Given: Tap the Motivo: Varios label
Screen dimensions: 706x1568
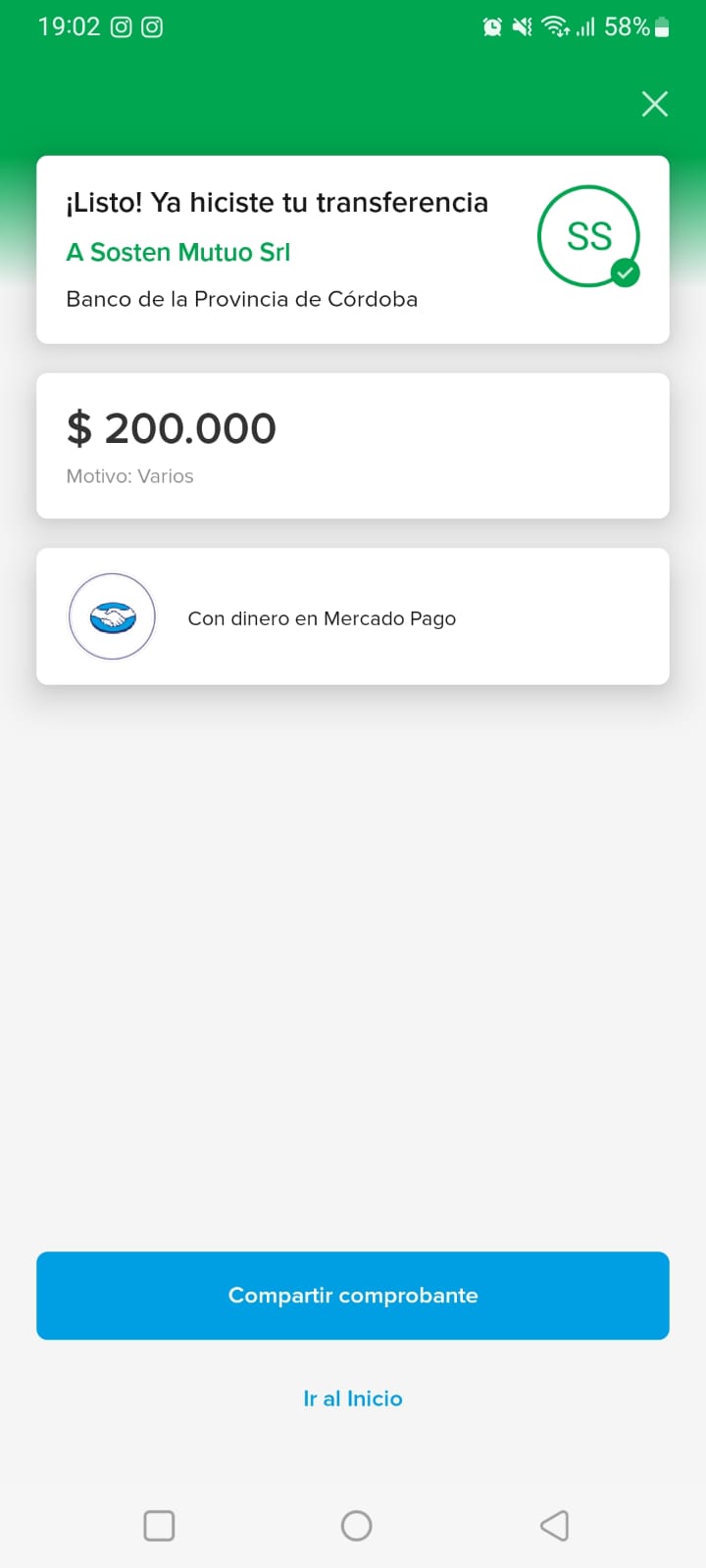Looking at the screenshot, I should [129, 476].
